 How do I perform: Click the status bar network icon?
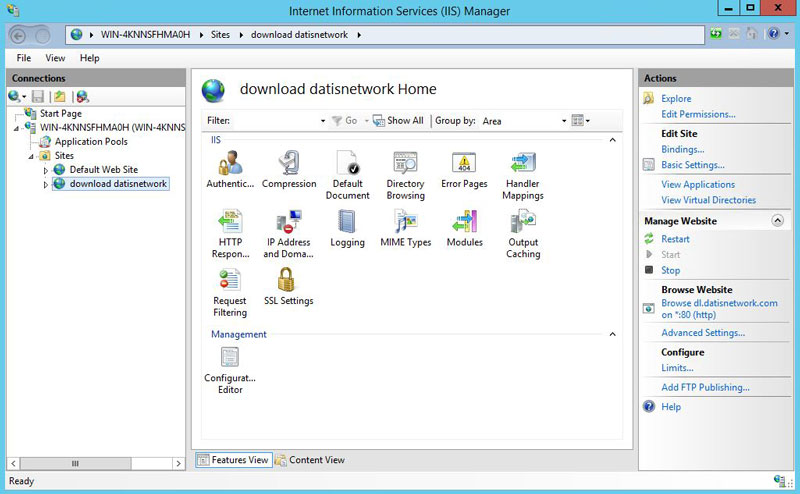(779, 481)
